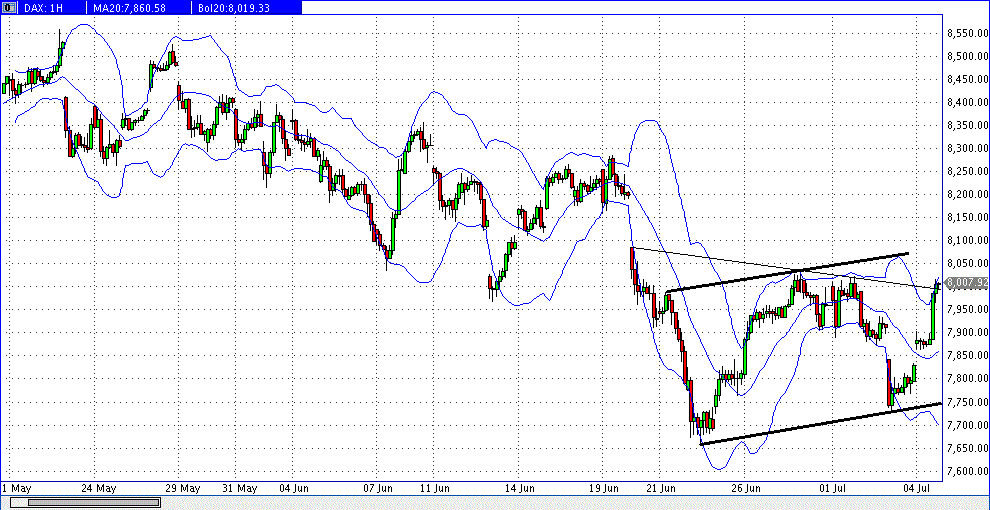Open the chart window system menu icon
The image size is (990, 510).
7,7
